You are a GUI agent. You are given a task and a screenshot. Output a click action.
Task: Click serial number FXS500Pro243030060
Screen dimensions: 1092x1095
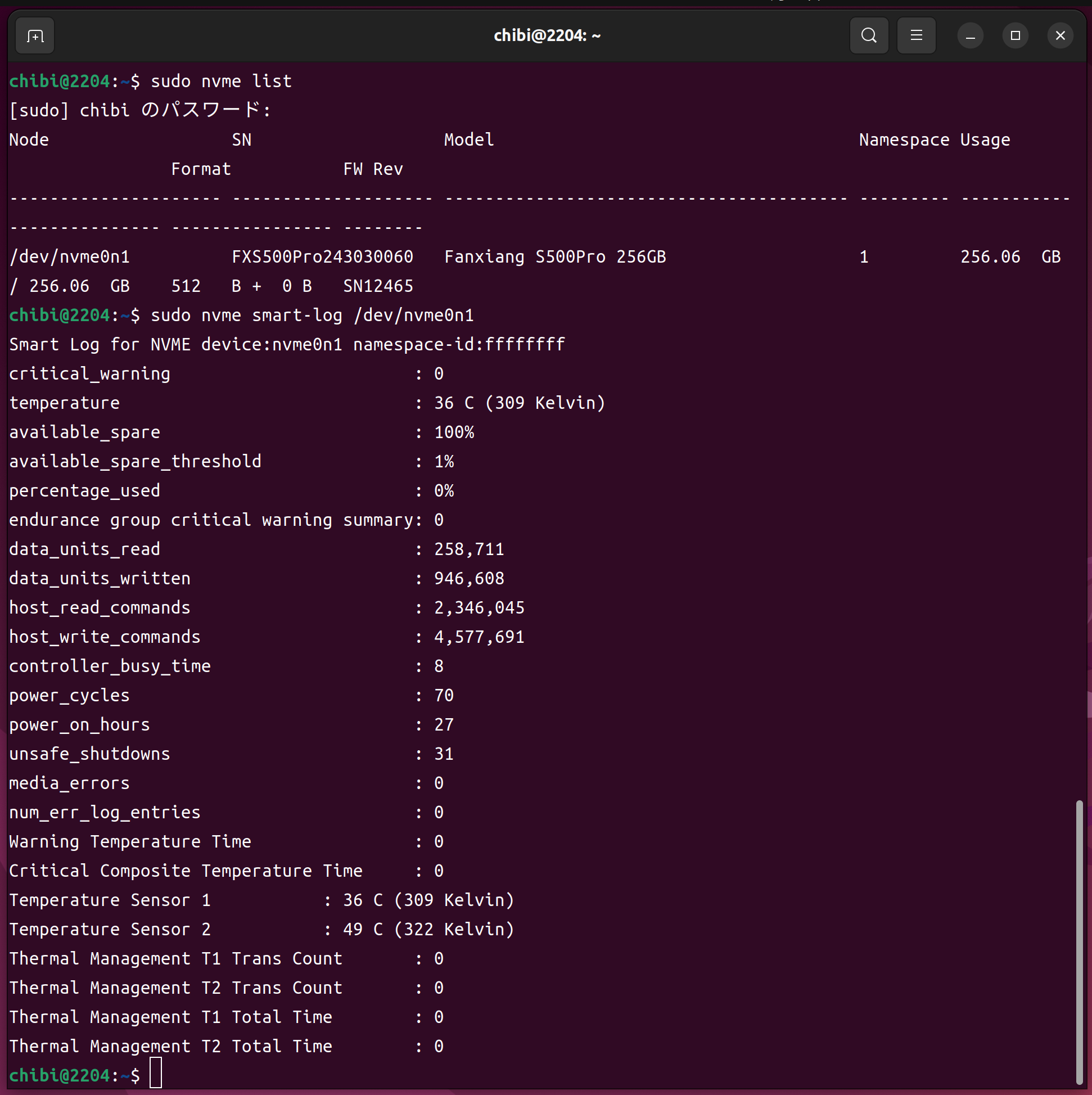pos(322,257)
